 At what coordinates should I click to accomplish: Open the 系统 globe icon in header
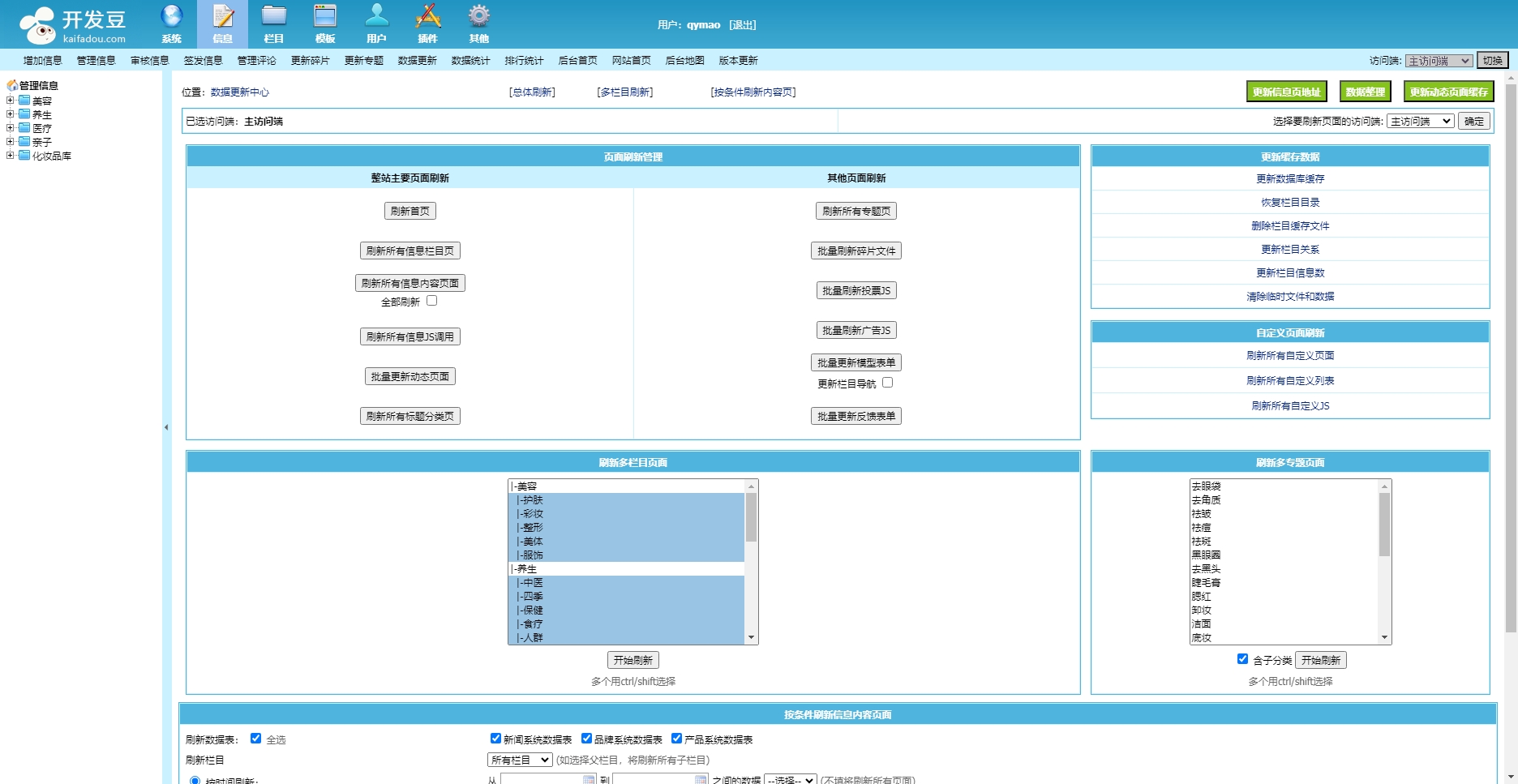pos(171,17)
